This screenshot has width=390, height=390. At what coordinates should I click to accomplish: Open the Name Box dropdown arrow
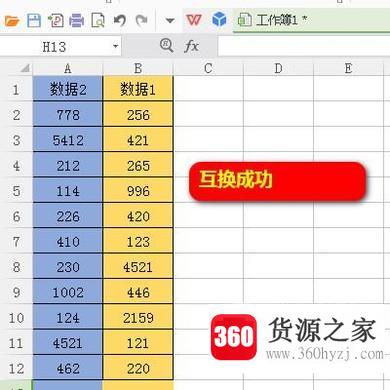[x=116, y=46]
